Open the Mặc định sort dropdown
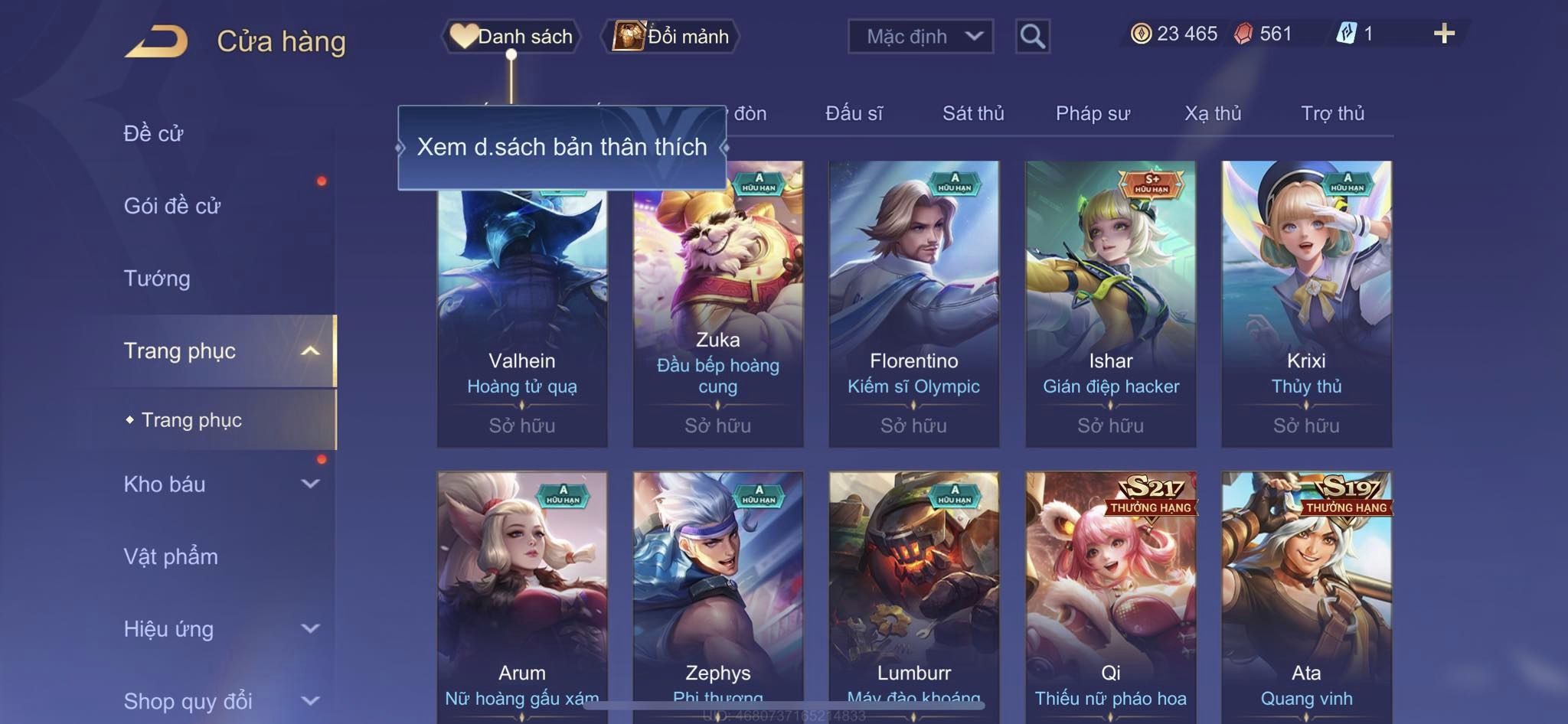 tap(920, 36)
